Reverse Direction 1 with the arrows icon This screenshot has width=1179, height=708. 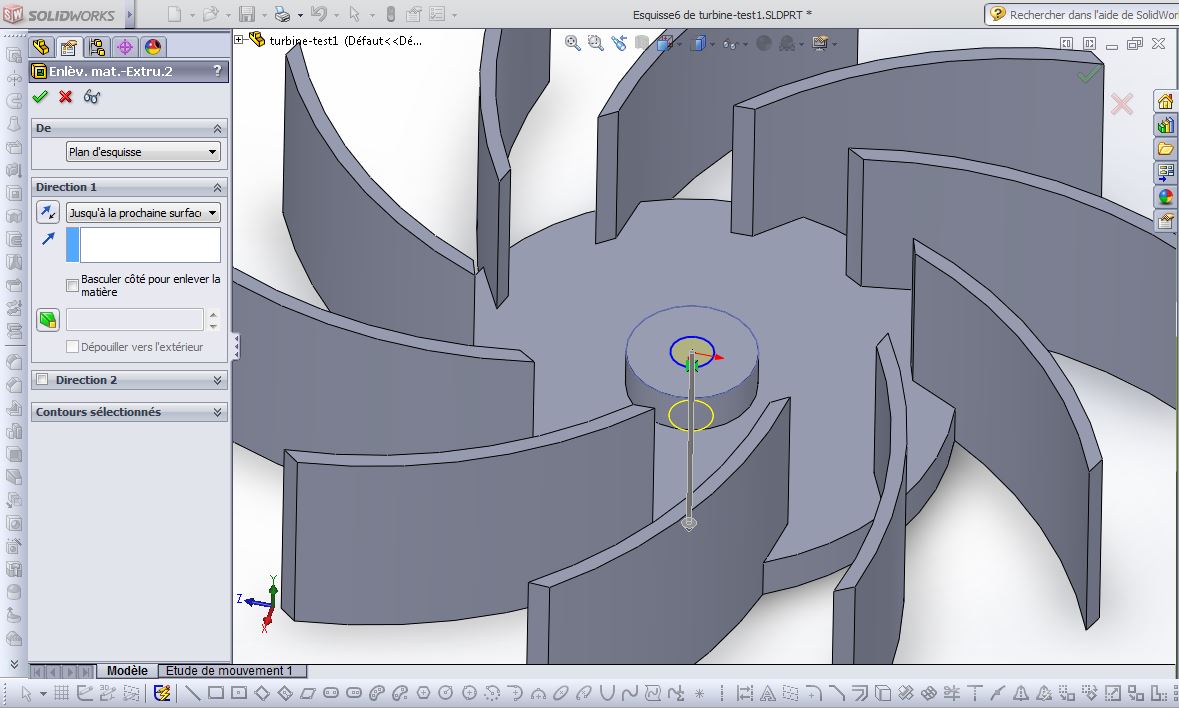coord(47,212)
